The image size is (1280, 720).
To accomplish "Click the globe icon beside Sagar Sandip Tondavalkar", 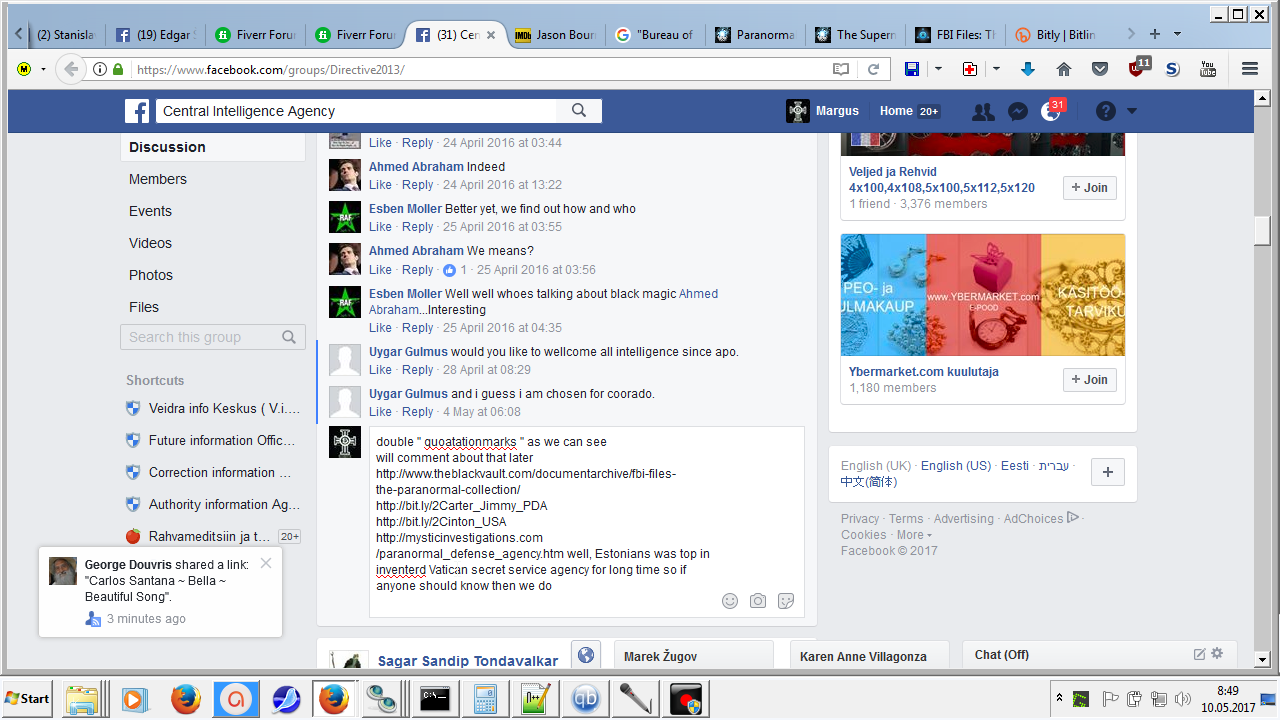I will pos(586,656).
